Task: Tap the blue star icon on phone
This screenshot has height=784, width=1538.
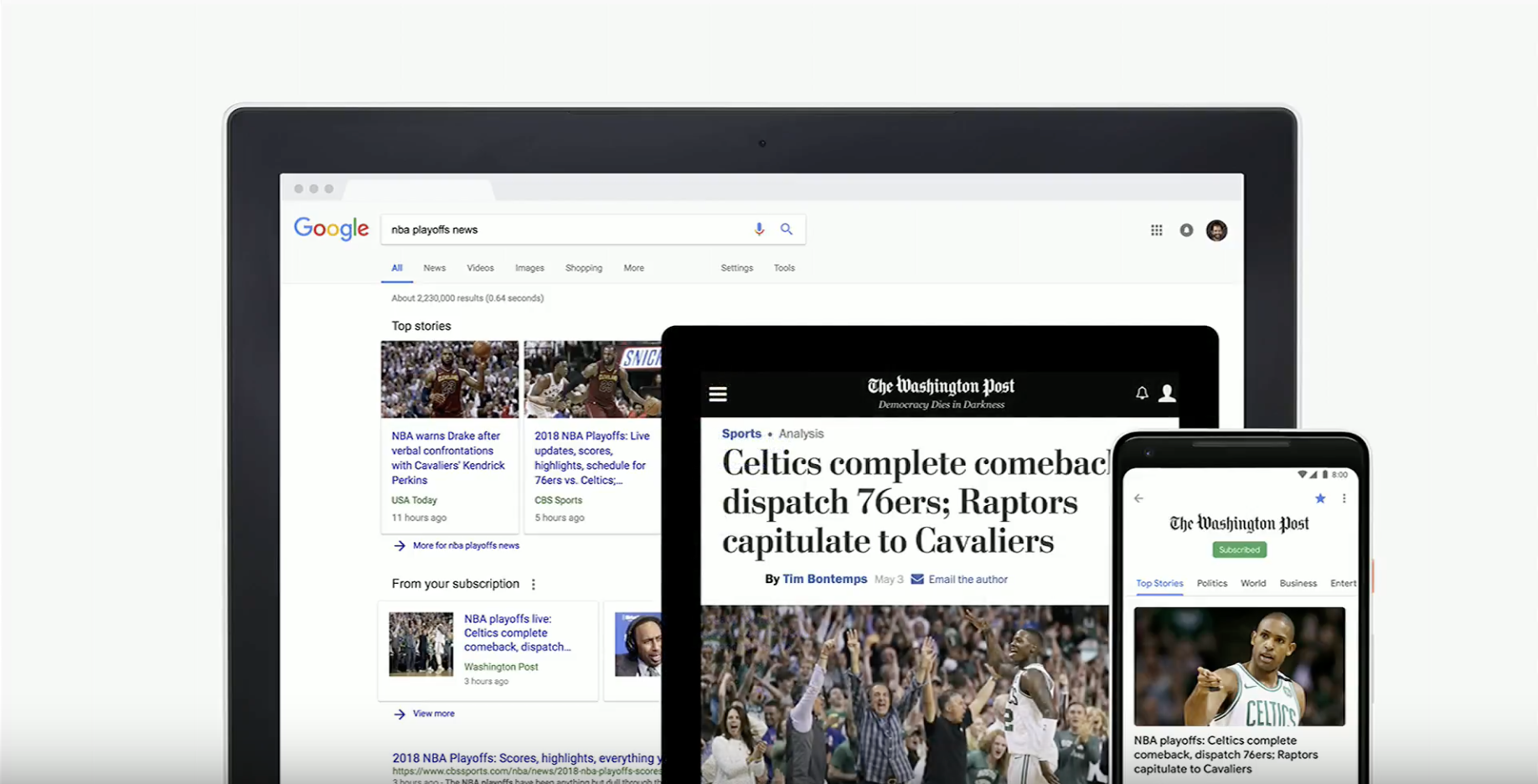Action: click(x=1320, y=498)
